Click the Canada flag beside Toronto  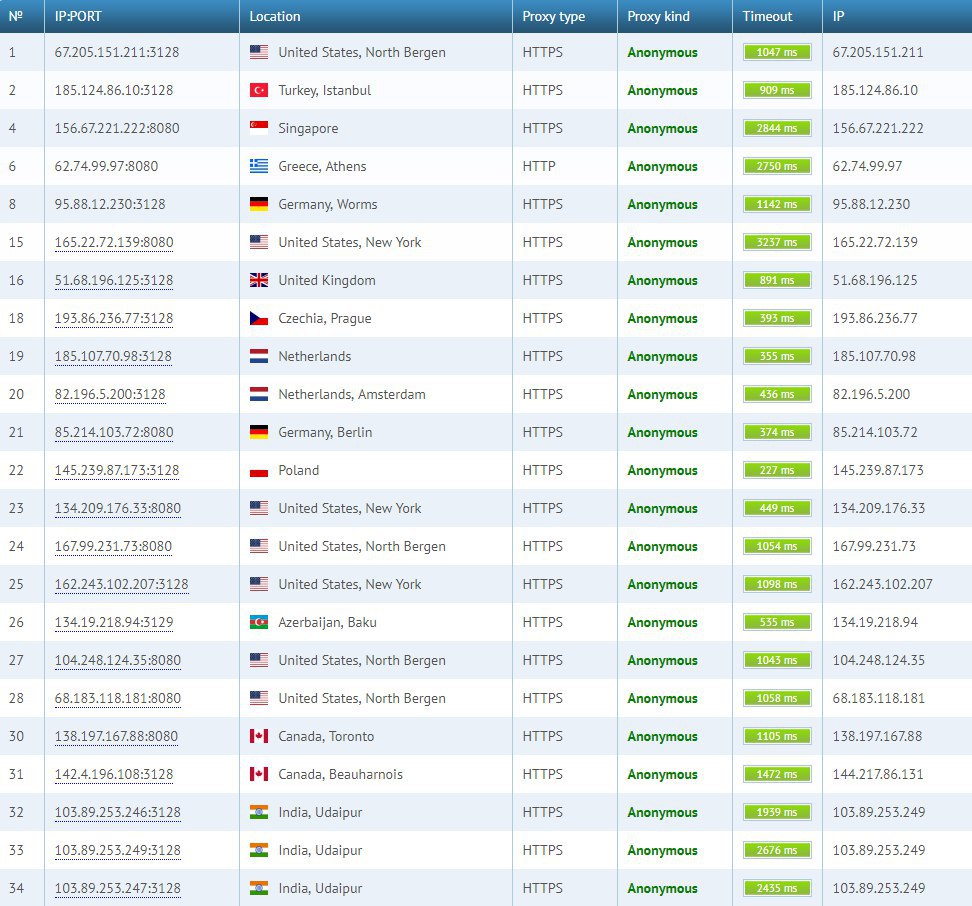click(258, 736)
